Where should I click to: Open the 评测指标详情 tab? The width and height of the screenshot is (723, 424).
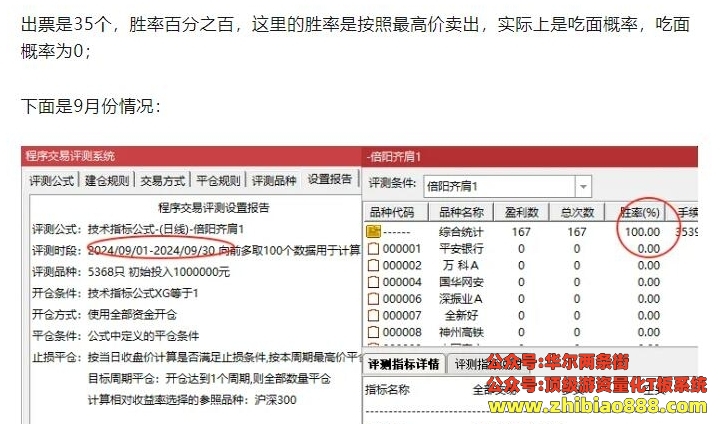[x=403, y=364]
